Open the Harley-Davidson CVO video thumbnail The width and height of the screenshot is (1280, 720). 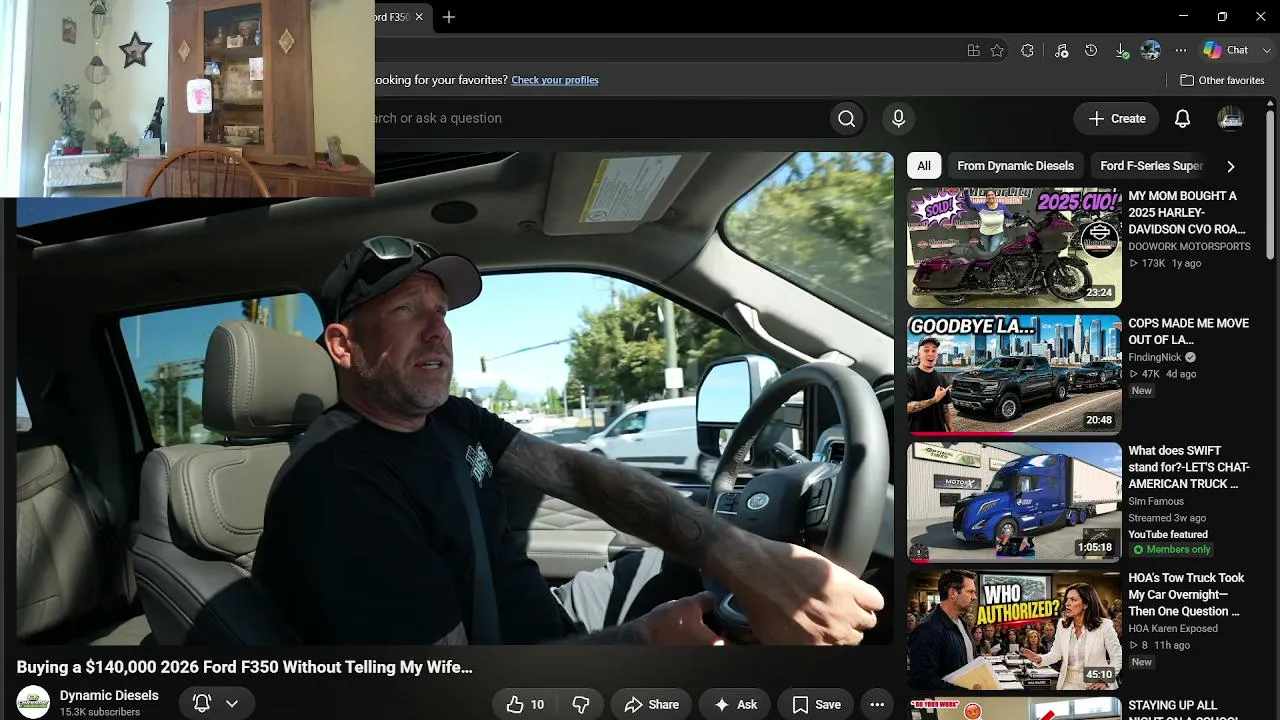click(1014, 247)
